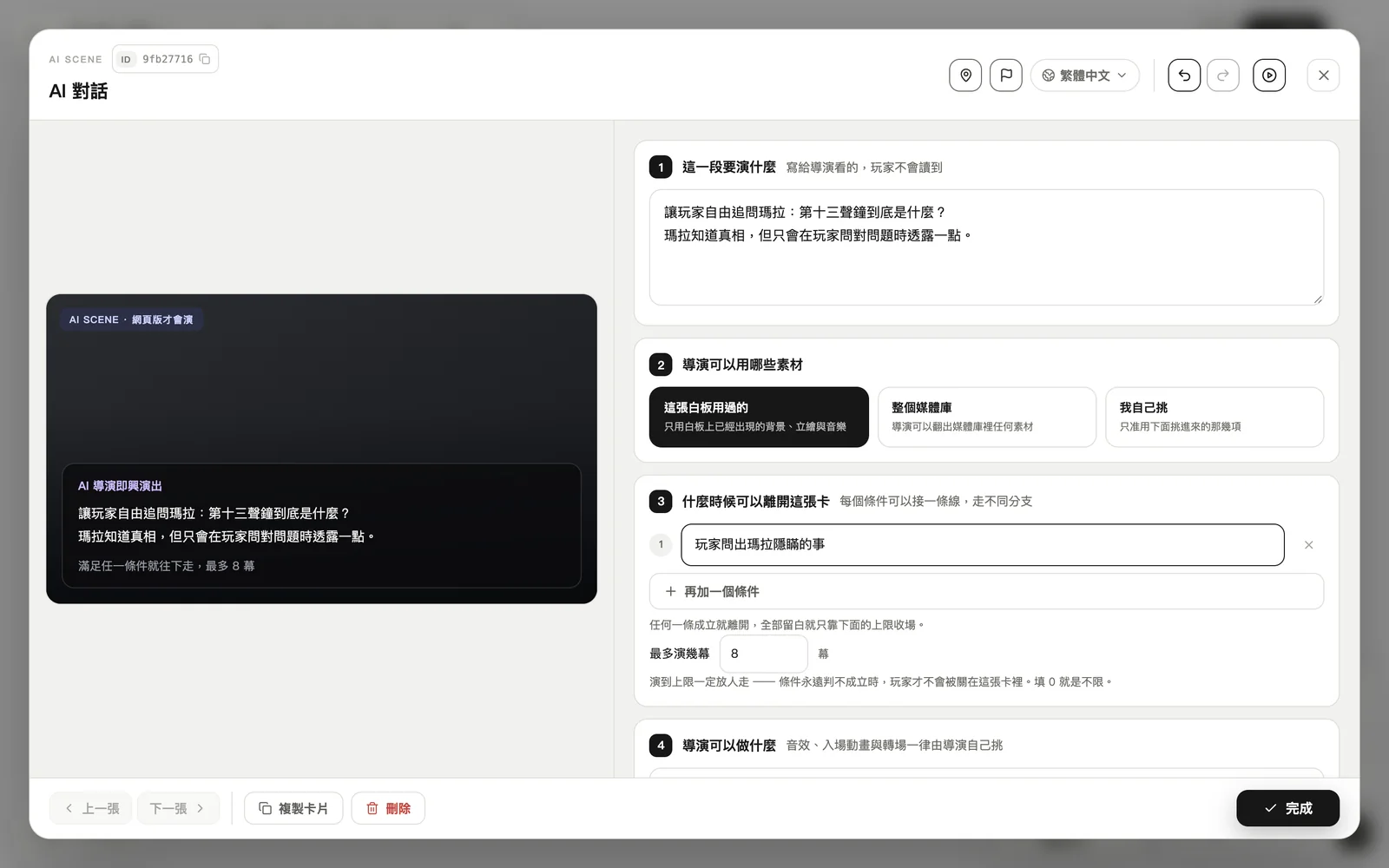Image resolution: width=1389 pixels, height=868 pixels.
Task: Click the heading 什麼時候可以離開這張卡
Action: [755, 502]
